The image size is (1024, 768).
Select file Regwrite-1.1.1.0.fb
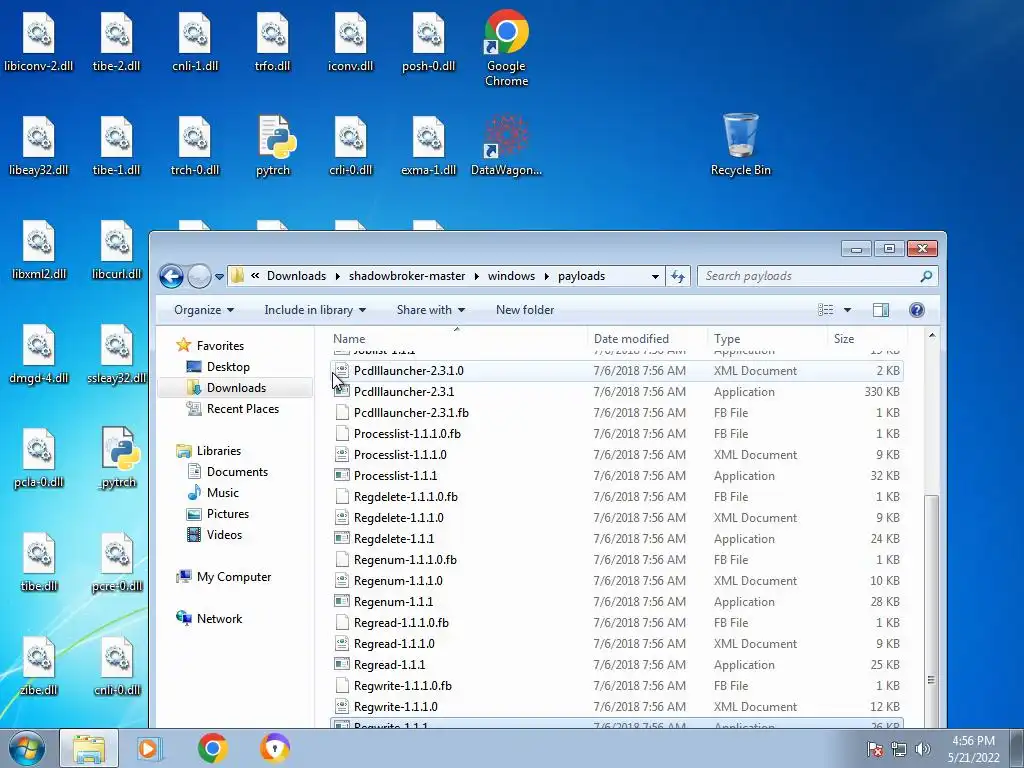coord(616,686)
